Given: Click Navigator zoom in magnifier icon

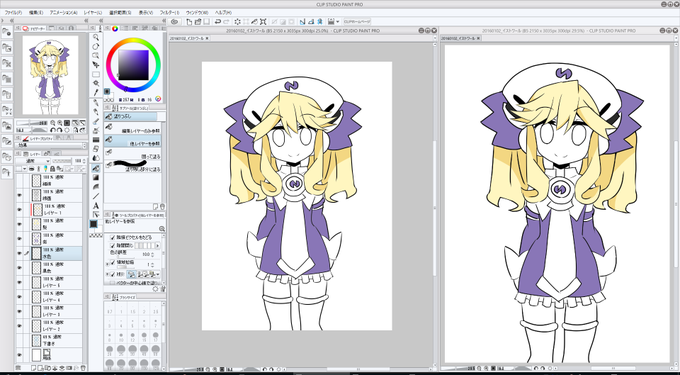Looking at the screenshot, I should [x=60, y=123].
